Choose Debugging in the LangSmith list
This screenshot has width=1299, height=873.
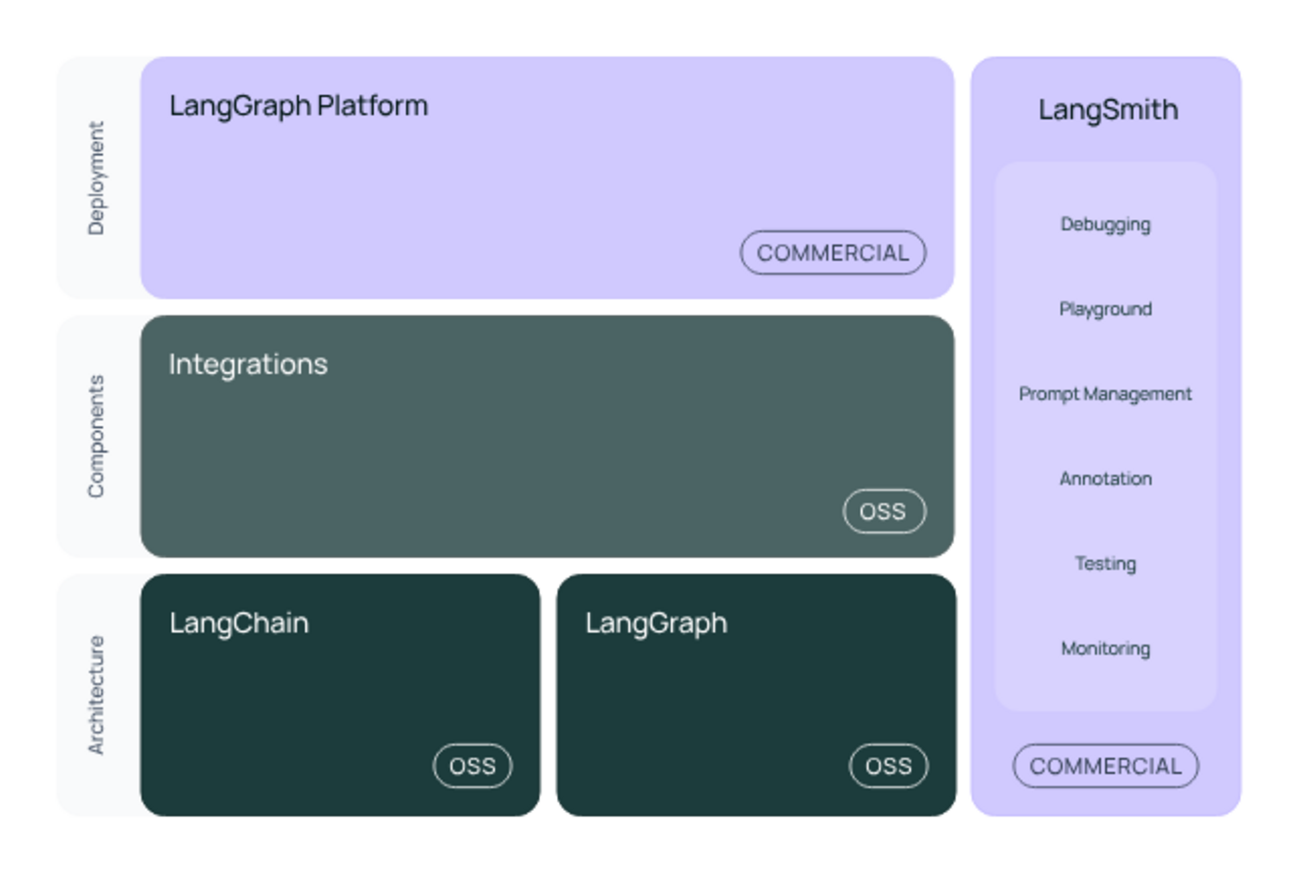1105,224
